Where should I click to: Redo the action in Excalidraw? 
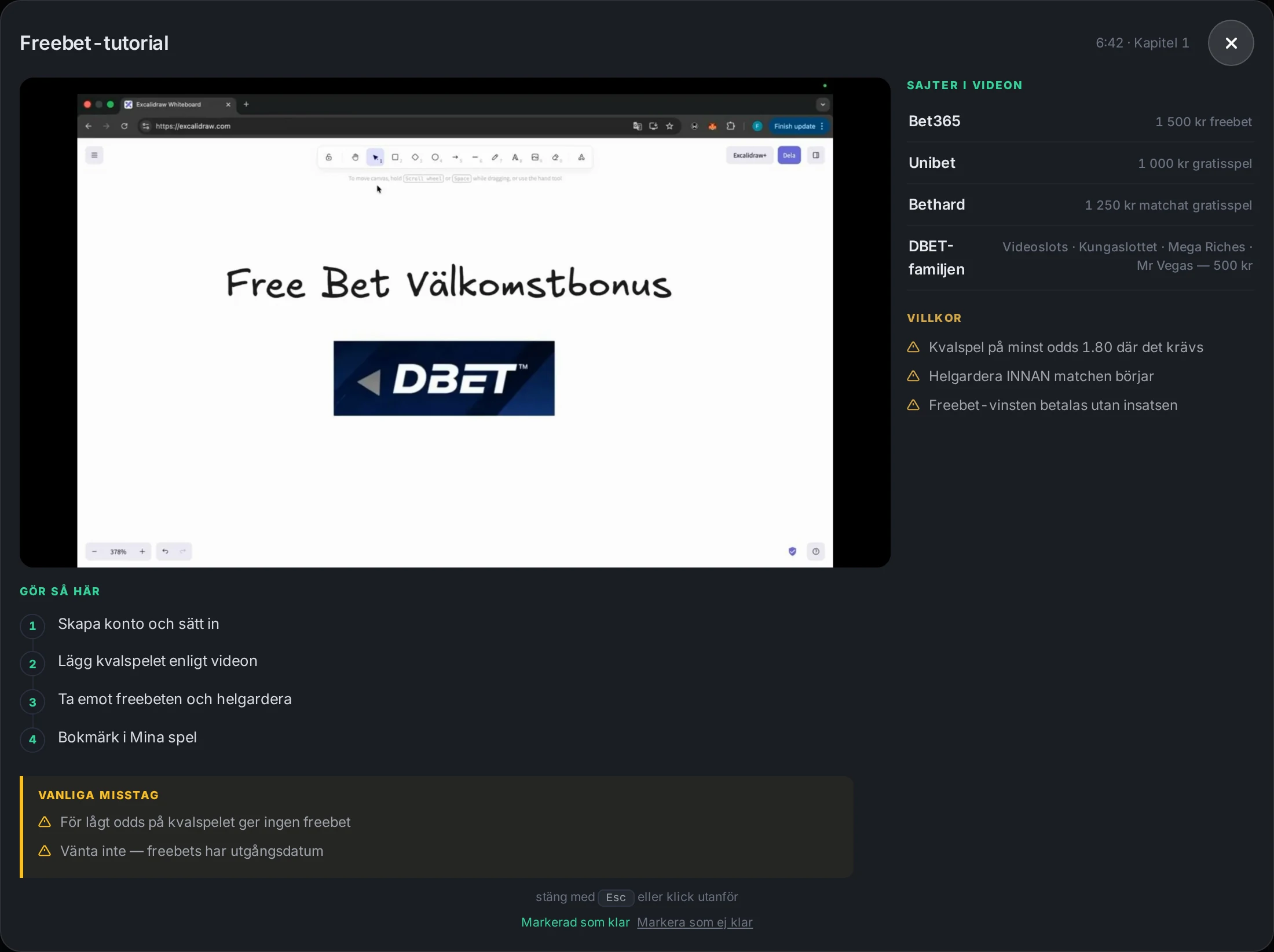coord(183,551)
